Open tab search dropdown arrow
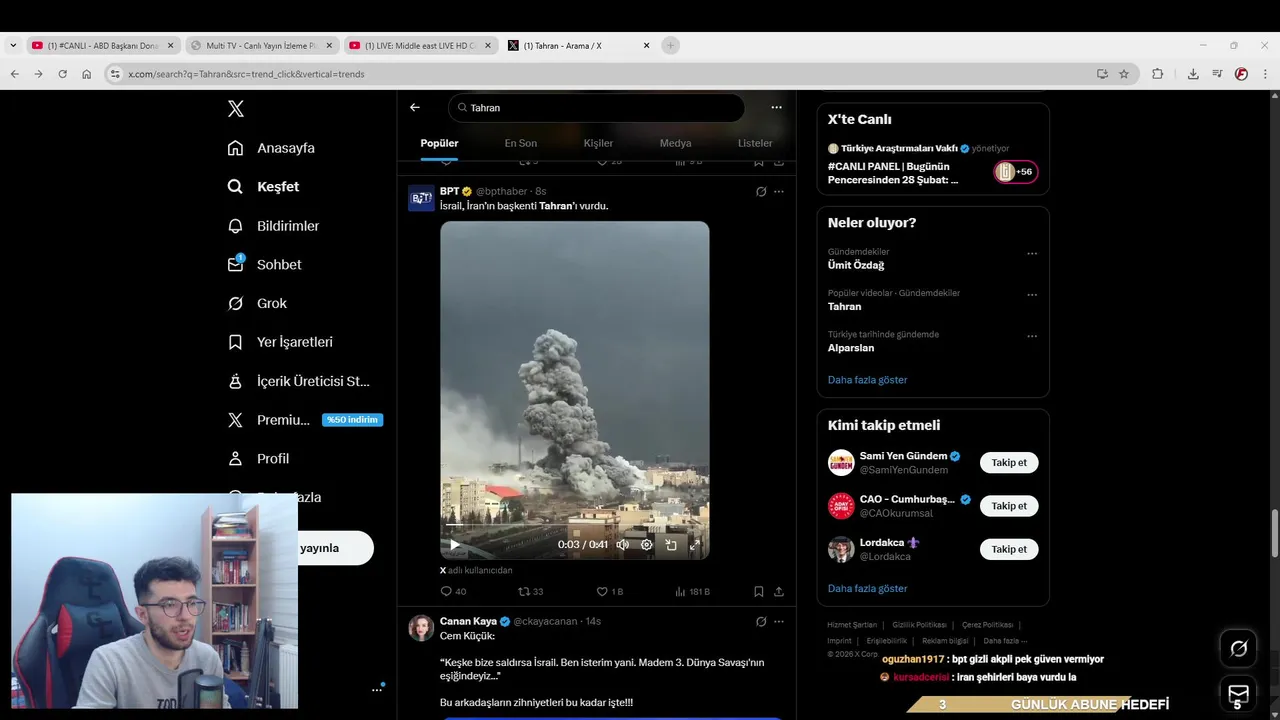The image size is (1280, 720). 13,45
